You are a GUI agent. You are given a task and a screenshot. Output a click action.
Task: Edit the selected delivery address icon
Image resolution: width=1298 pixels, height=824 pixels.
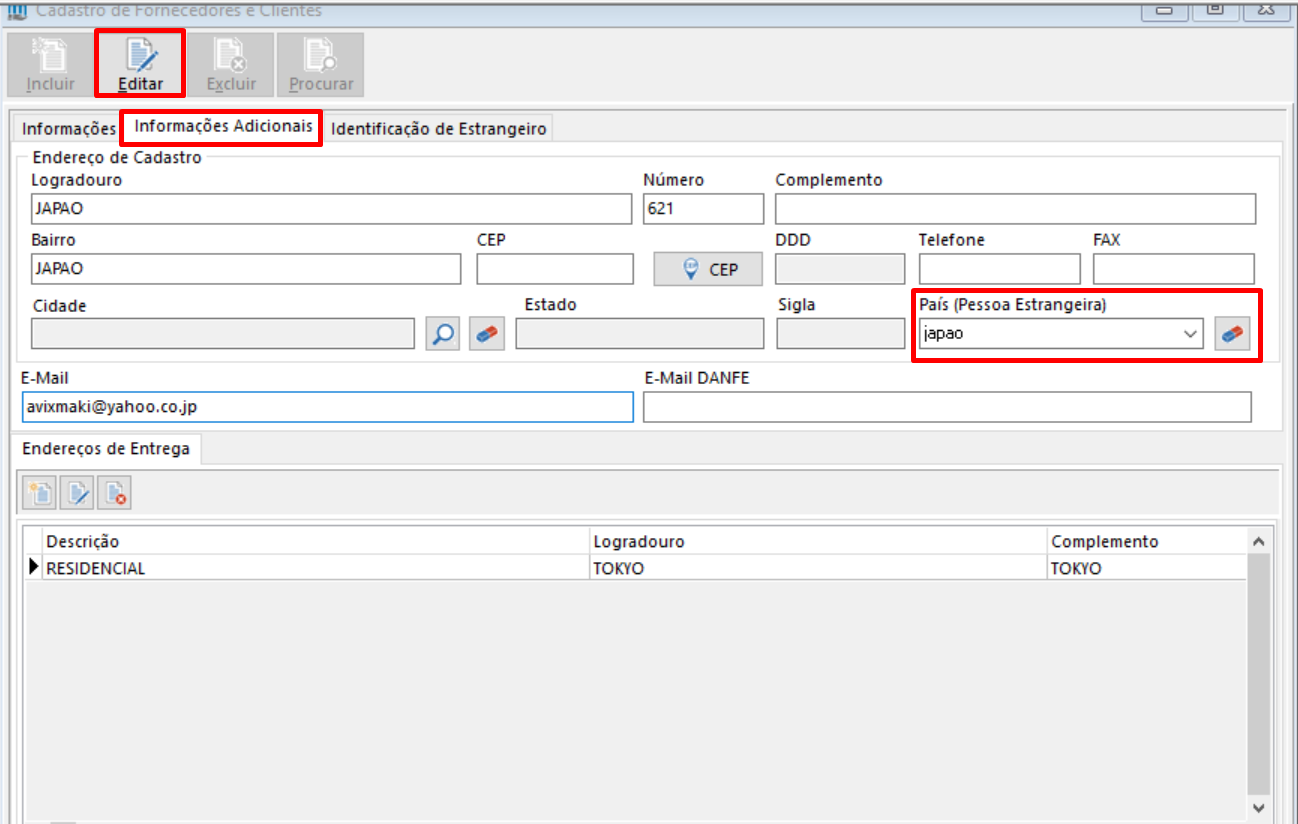(x=78, y=493)
